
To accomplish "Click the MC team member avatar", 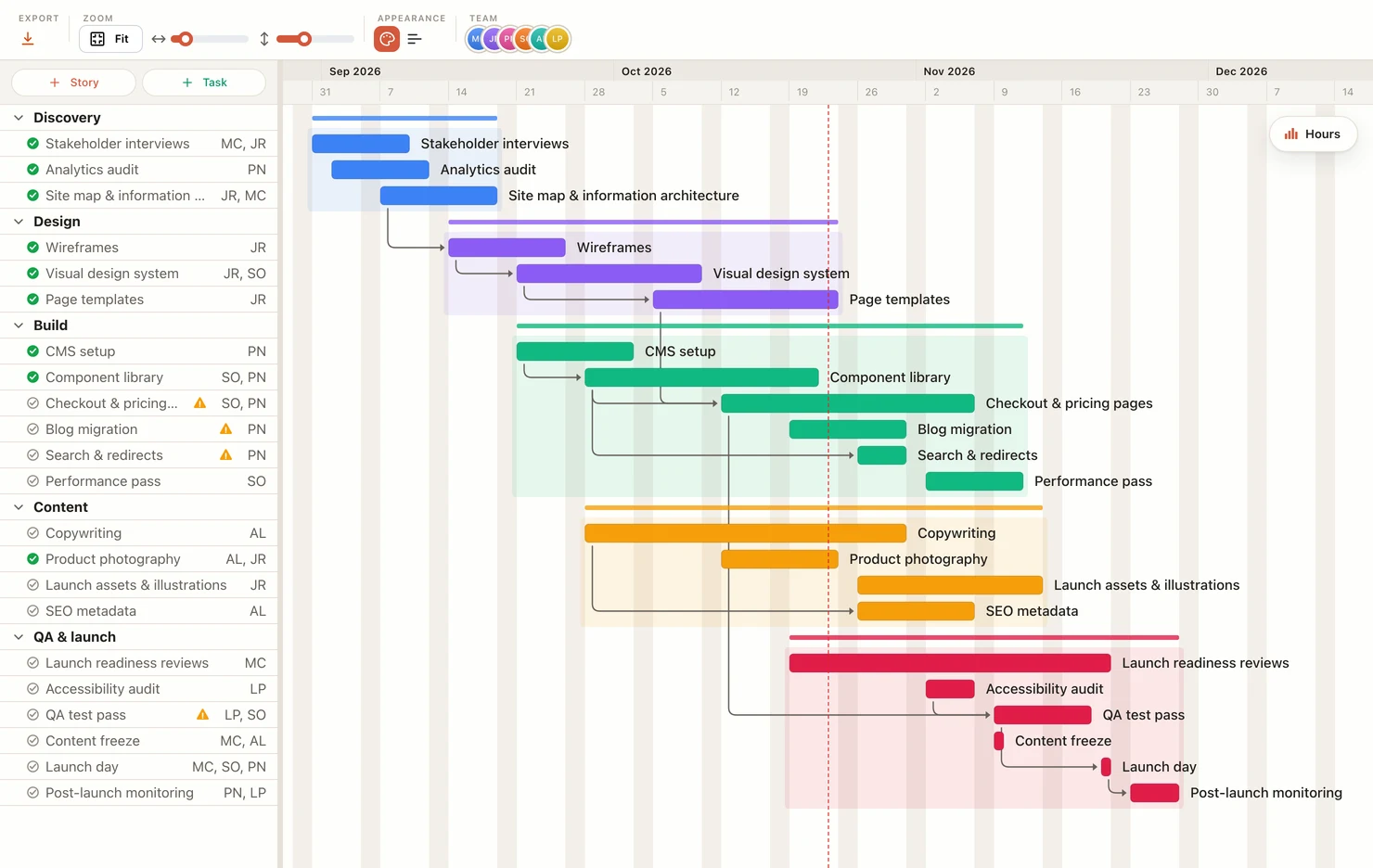I will (476, 39).
